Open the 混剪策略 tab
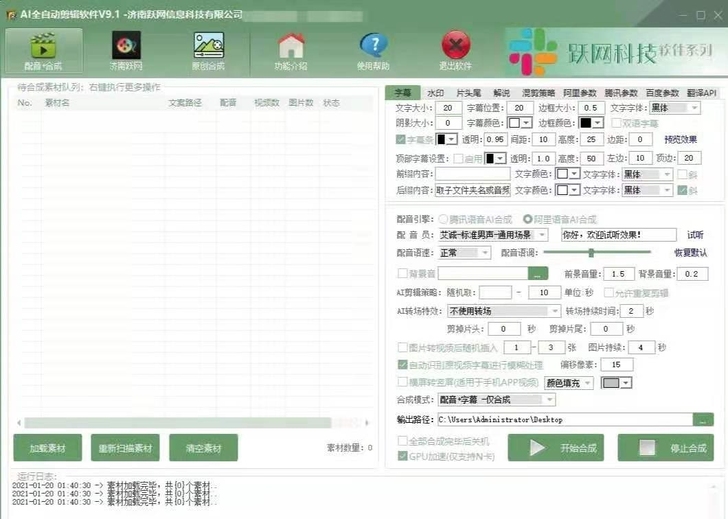 point(538,93)
